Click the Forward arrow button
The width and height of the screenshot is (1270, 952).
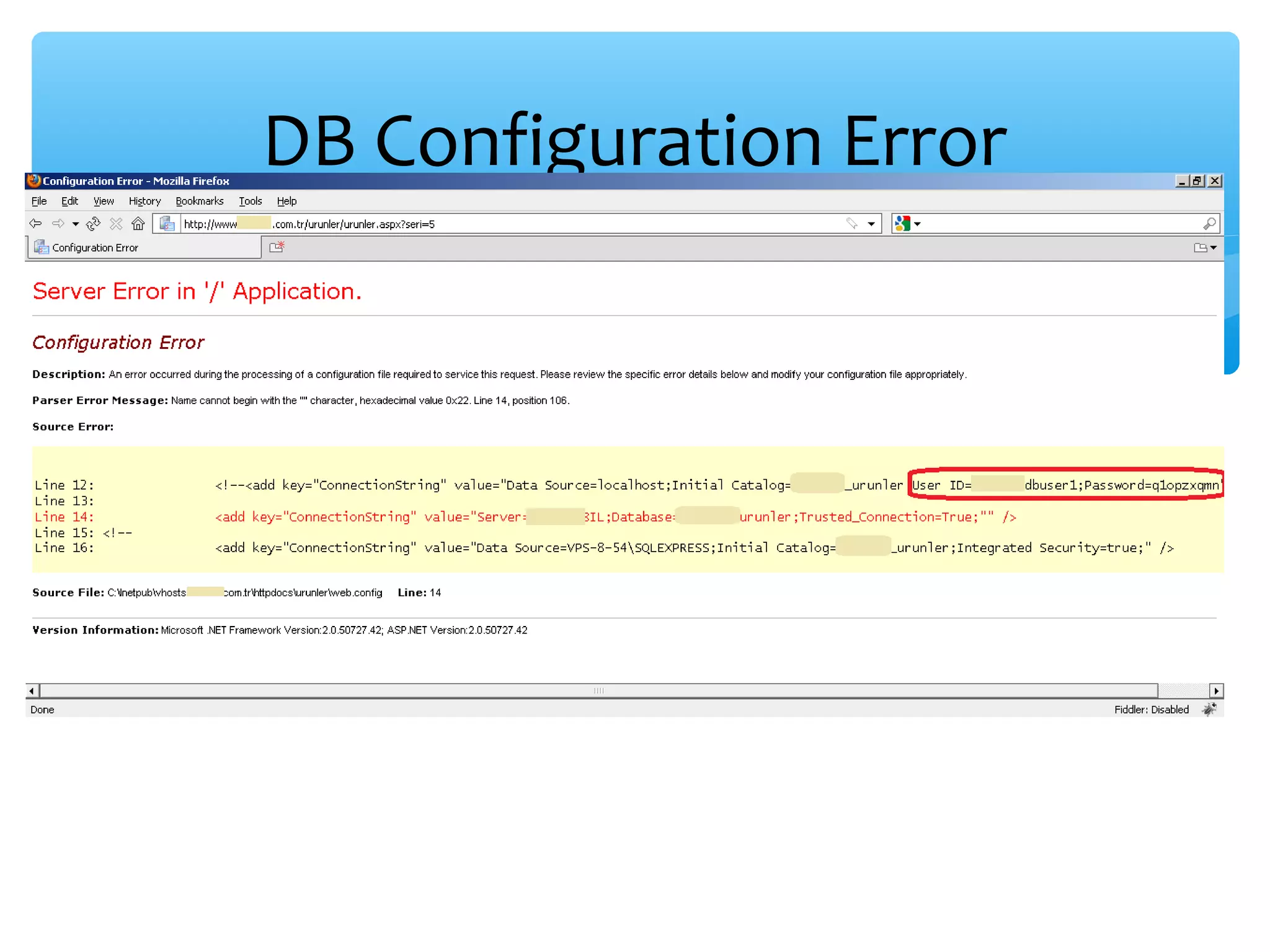point(58,223)
